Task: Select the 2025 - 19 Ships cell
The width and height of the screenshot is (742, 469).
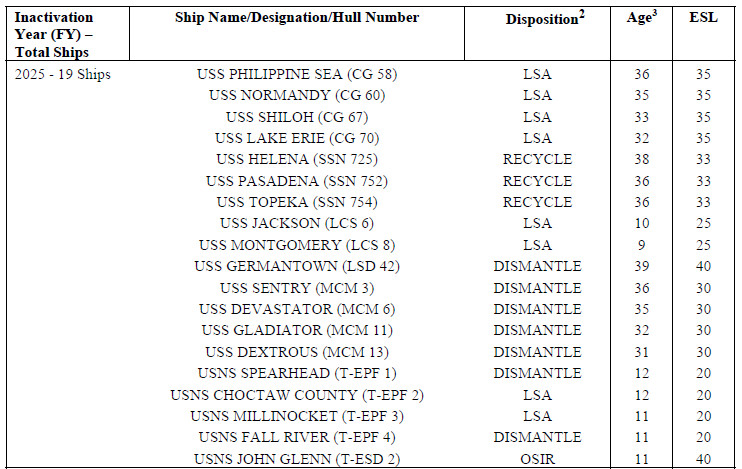Action: pos(62,75)
